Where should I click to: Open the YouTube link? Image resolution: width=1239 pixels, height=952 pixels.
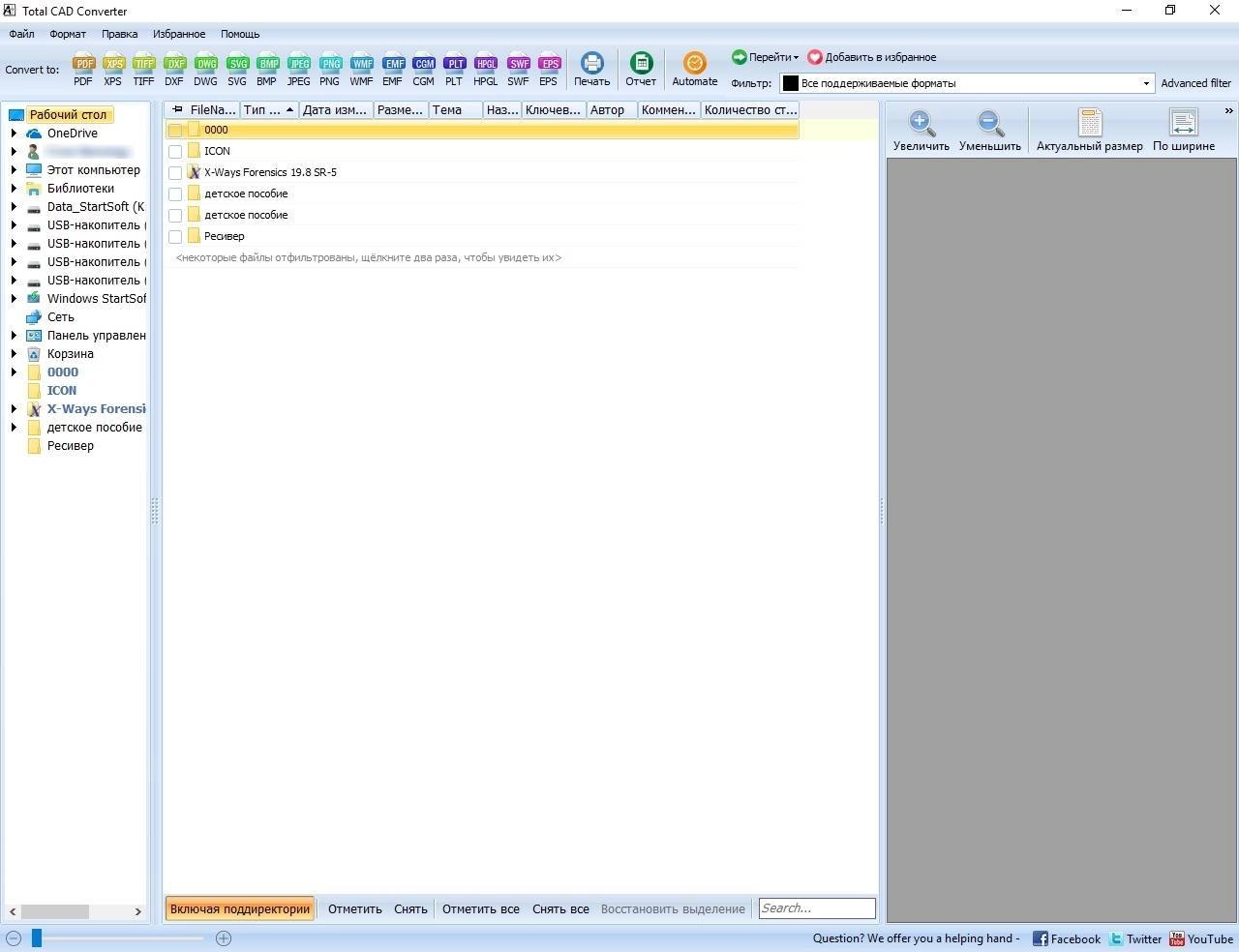click(x=1201, y=938)
